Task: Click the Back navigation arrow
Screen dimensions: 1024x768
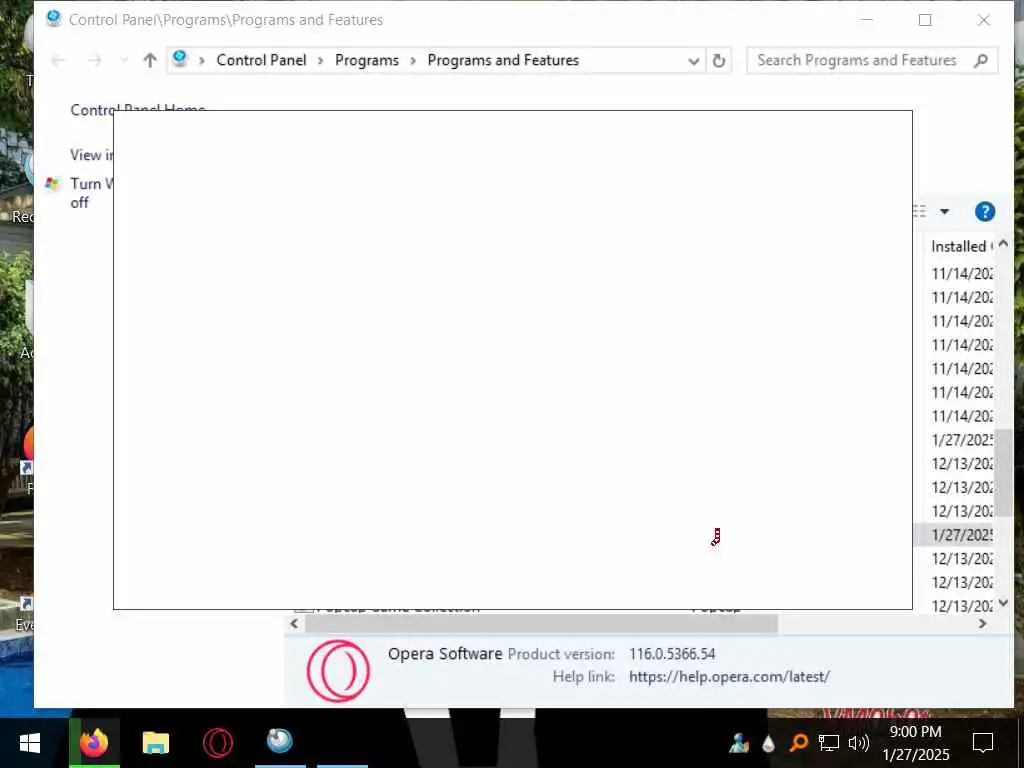Action: 57,61
